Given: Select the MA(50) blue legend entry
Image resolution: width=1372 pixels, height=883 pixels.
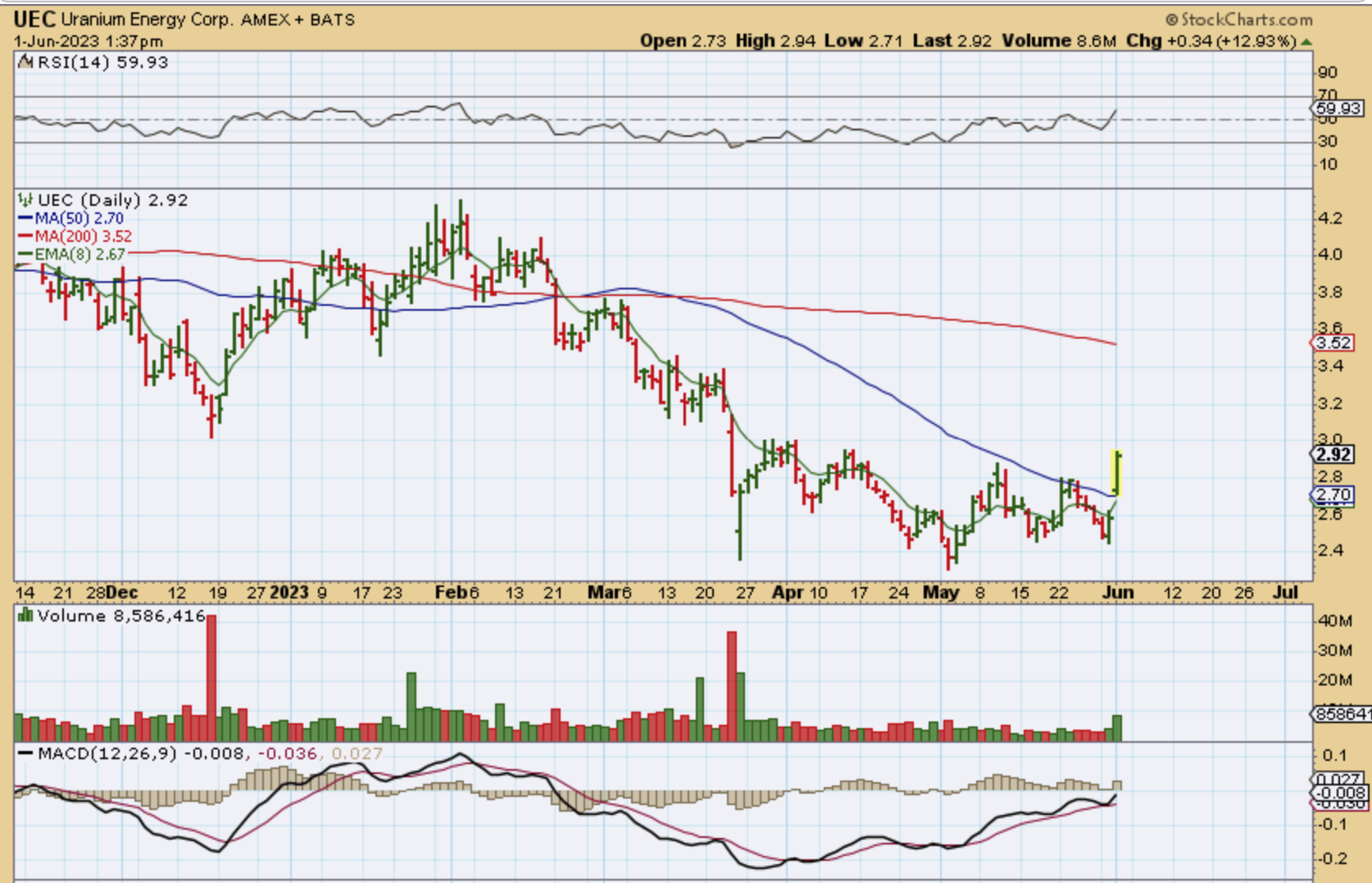Looking at the screenshot, I should coord(70,218).
